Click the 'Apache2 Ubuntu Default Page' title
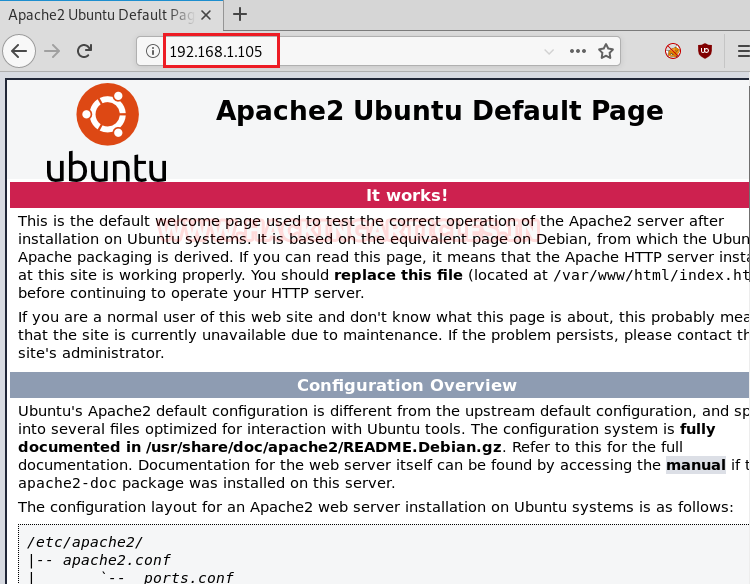 coord(439,110)
